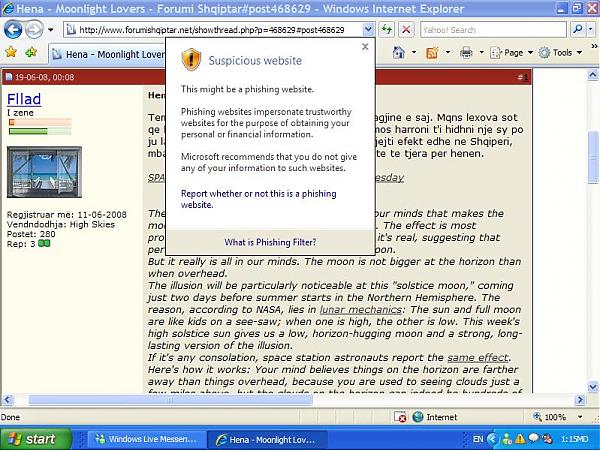Viewport: 600px width, 451px height.
Task: Select the Hena - Moonlight Lovers tab
Action: pyautogui.click(x=108, y=55)
